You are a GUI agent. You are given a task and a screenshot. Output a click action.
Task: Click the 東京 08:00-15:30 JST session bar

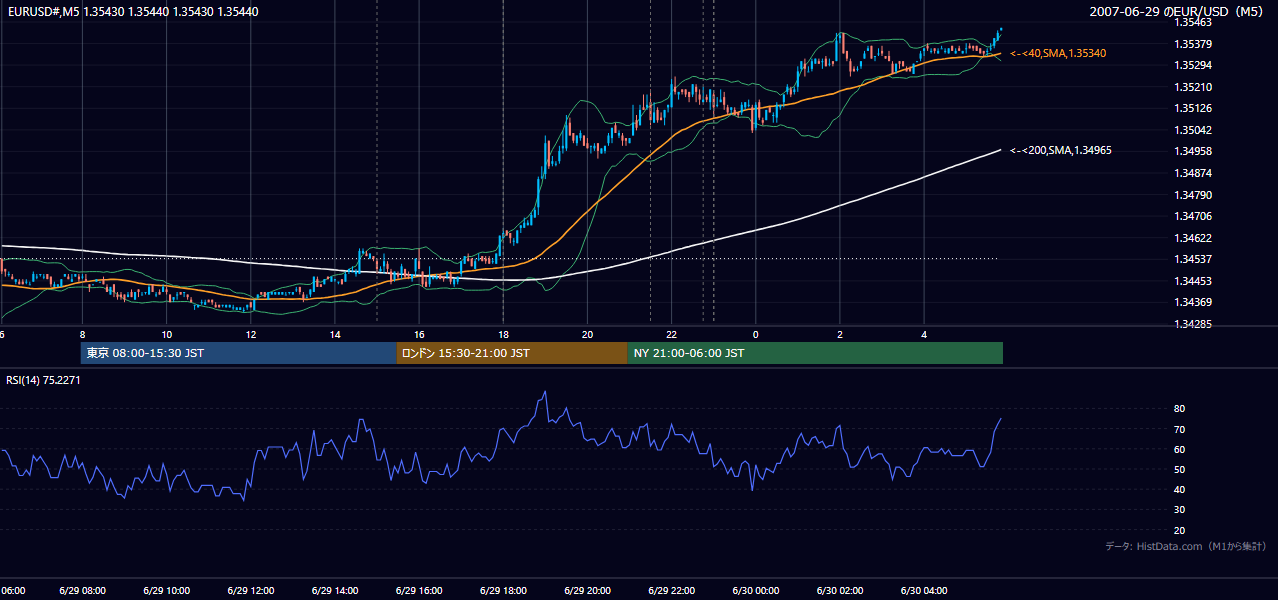(239, 353)
